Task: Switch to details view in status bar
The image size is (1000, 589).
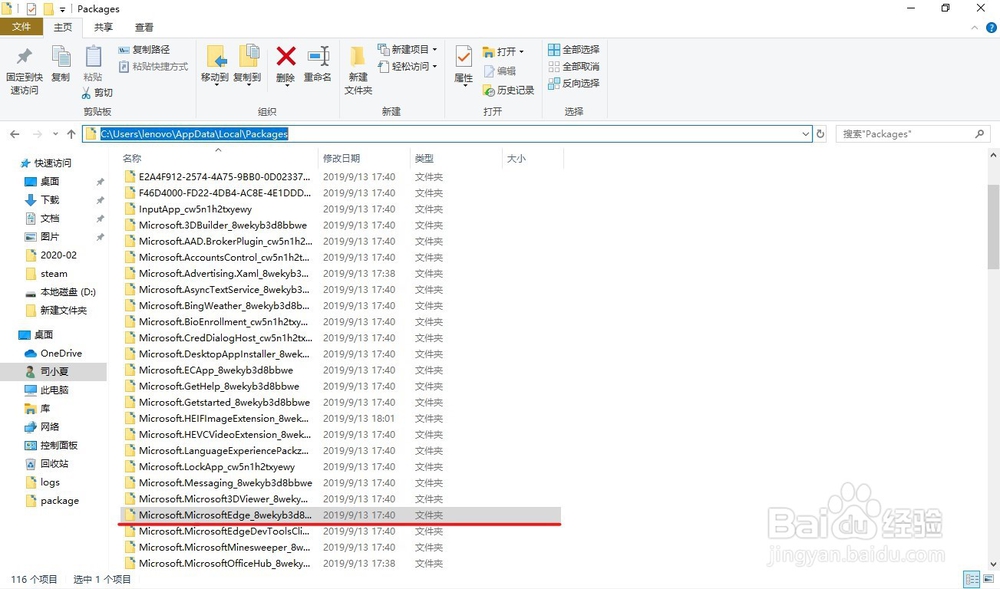Action: point(971,579)
